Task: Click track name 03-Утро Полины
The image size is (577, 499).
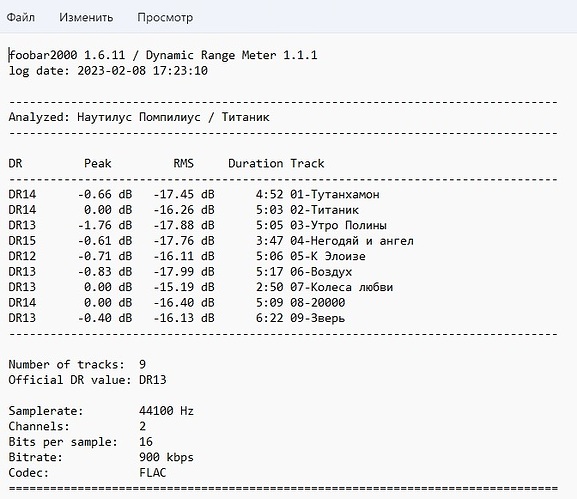Action: click(339, 225)
